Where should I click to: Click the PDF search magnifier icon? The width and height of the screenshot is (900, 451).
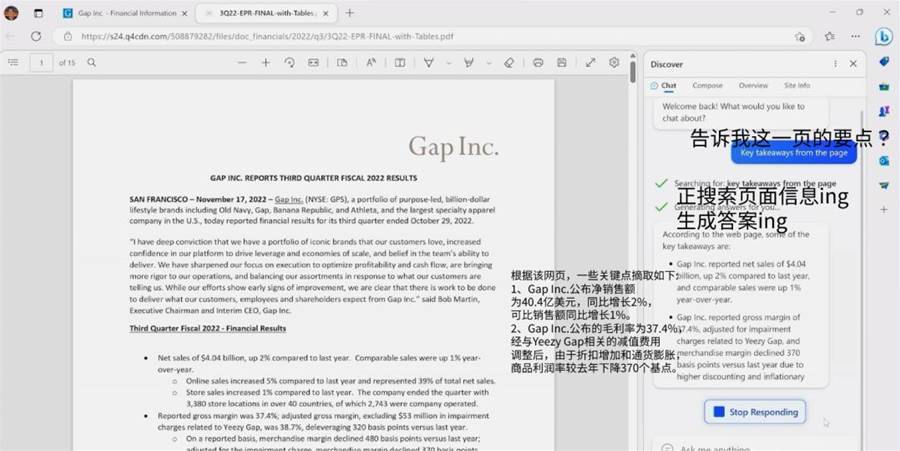91,63
